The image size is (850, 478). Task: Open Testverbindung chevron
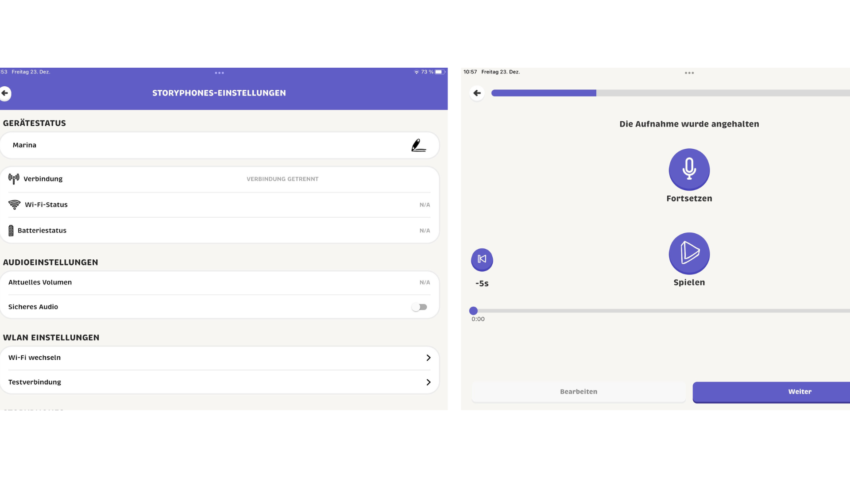[428, 382]
